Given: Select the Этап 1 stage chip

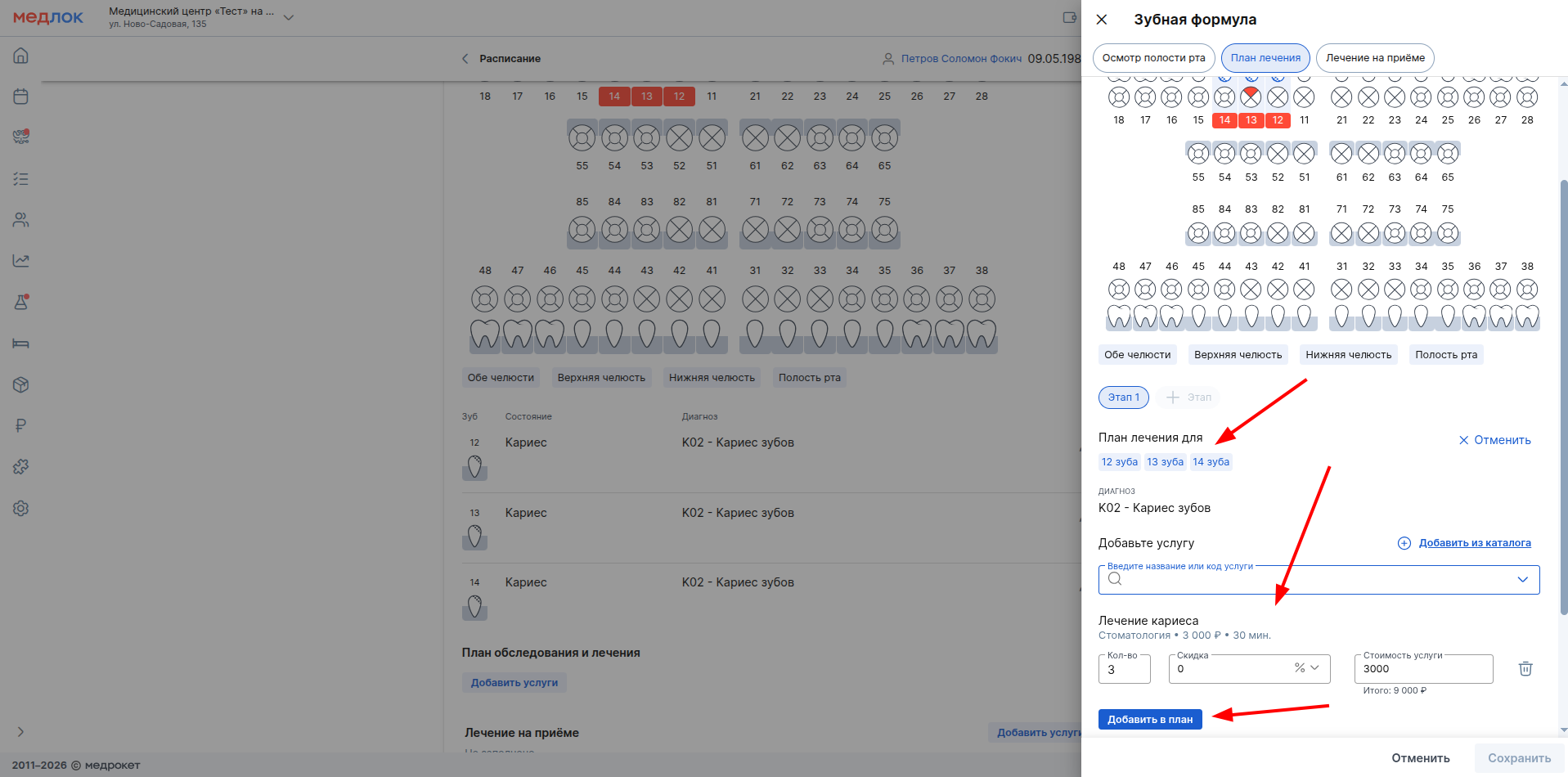Looking at the screenshot, I should pyautogui.click(x=1123, y=397).
